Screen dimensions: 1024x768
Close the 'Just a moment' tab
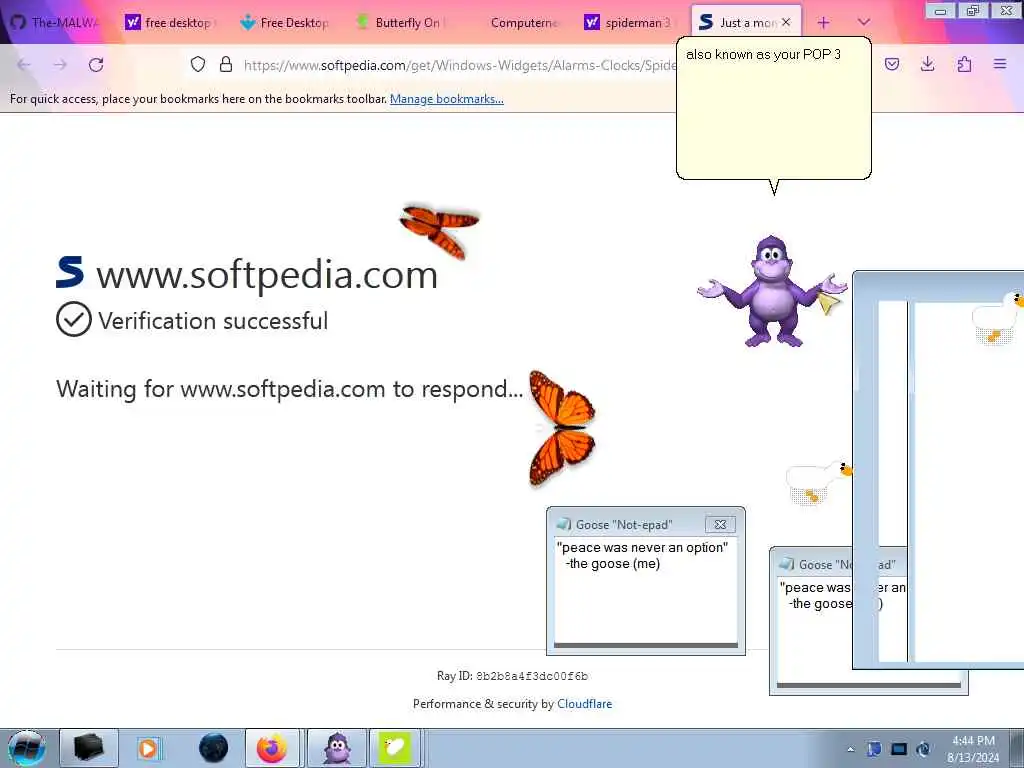[786, 22]
